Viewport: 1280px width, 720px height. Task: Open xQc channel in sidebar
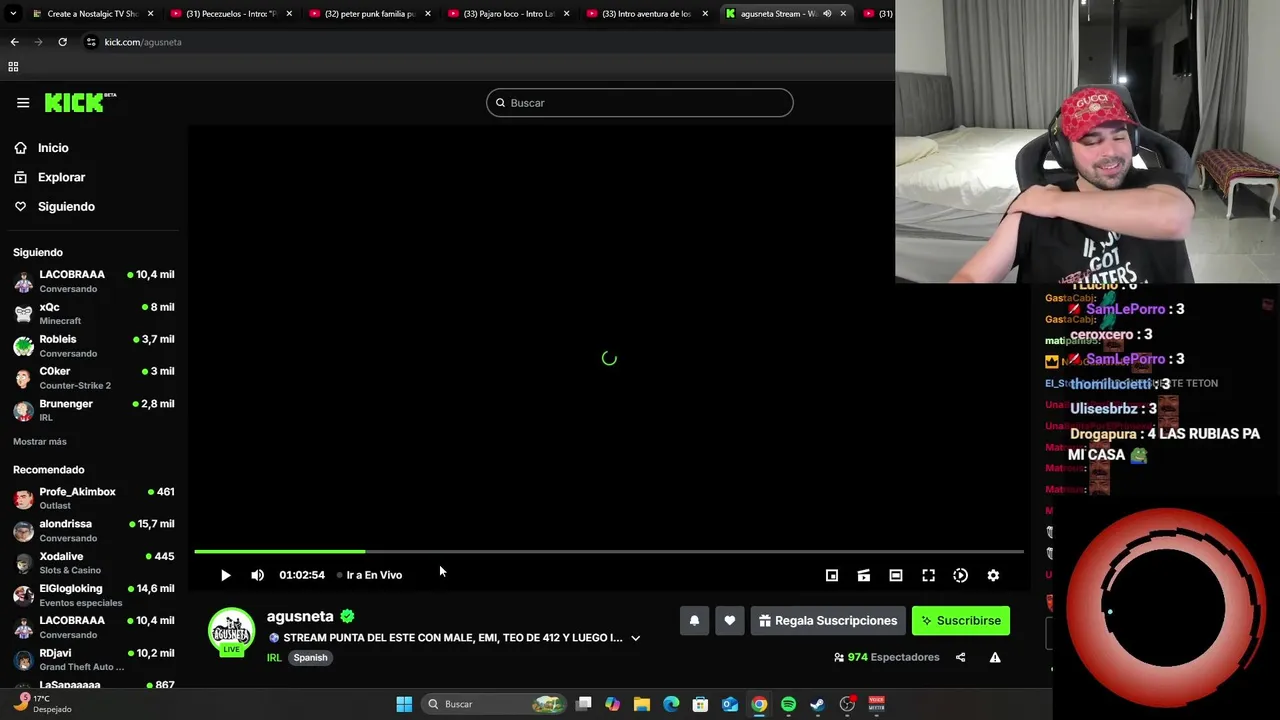[94, 314]
